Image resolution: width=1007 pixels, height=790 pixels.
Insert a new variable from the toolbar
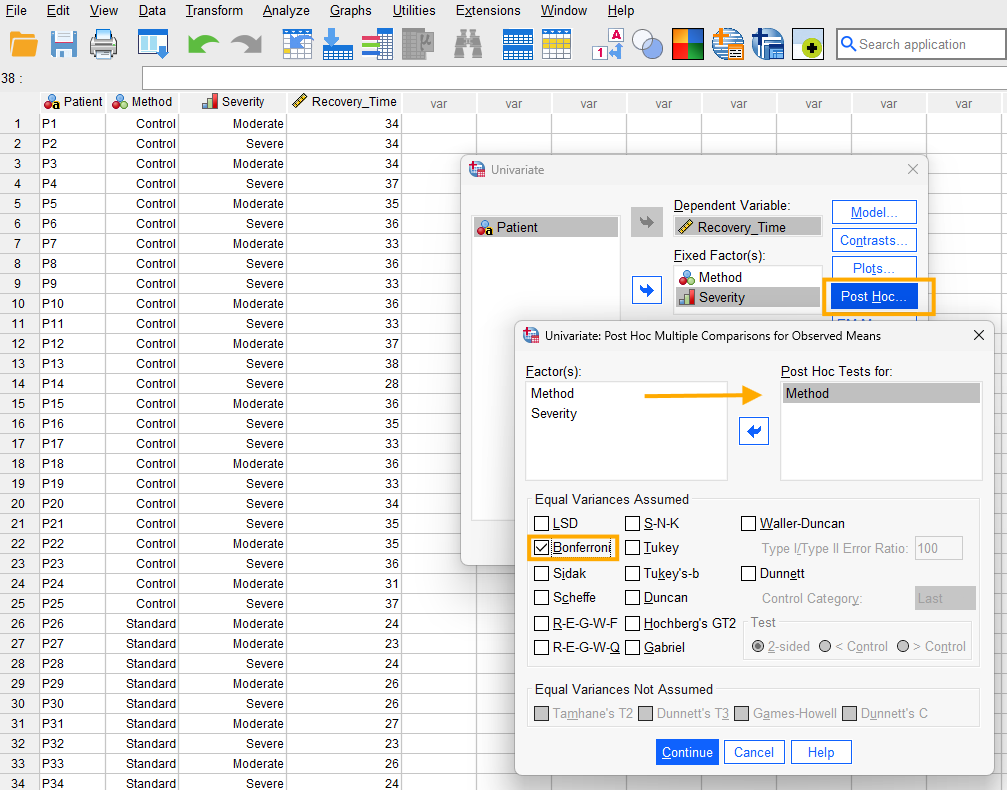pyautogui.click(x=556, y=44)
